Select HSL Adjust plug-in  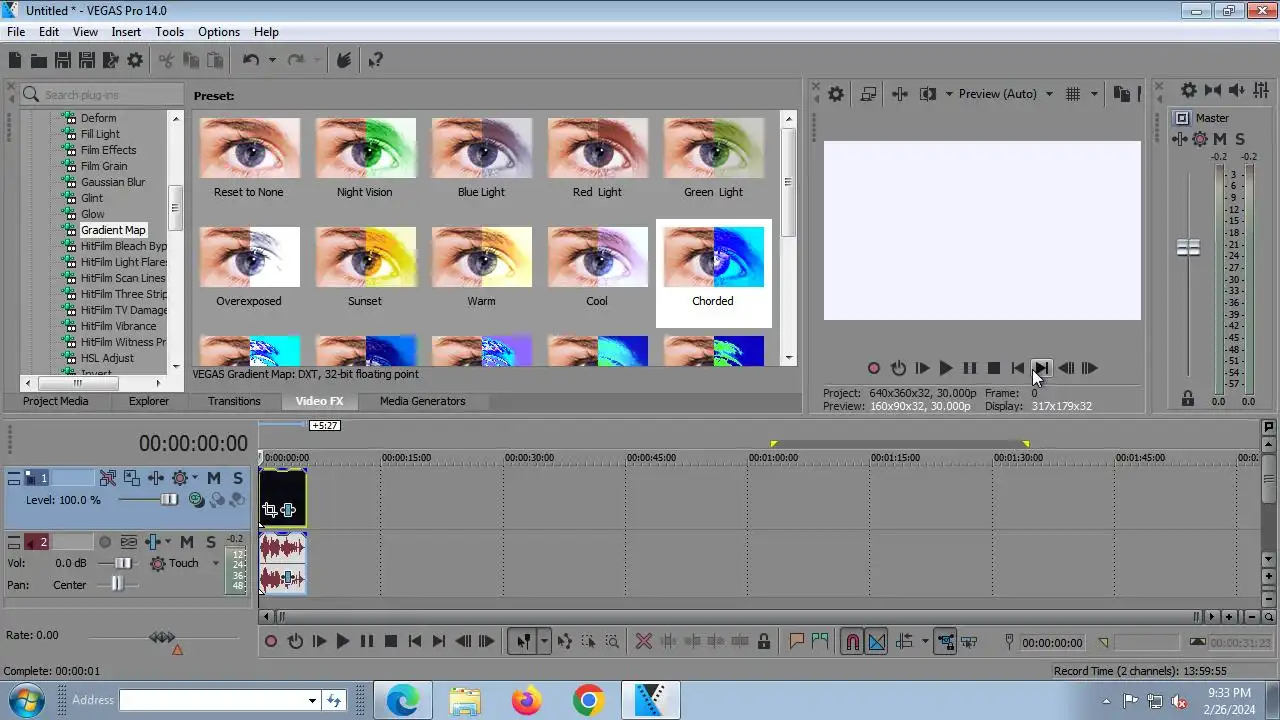coord(107,358)
